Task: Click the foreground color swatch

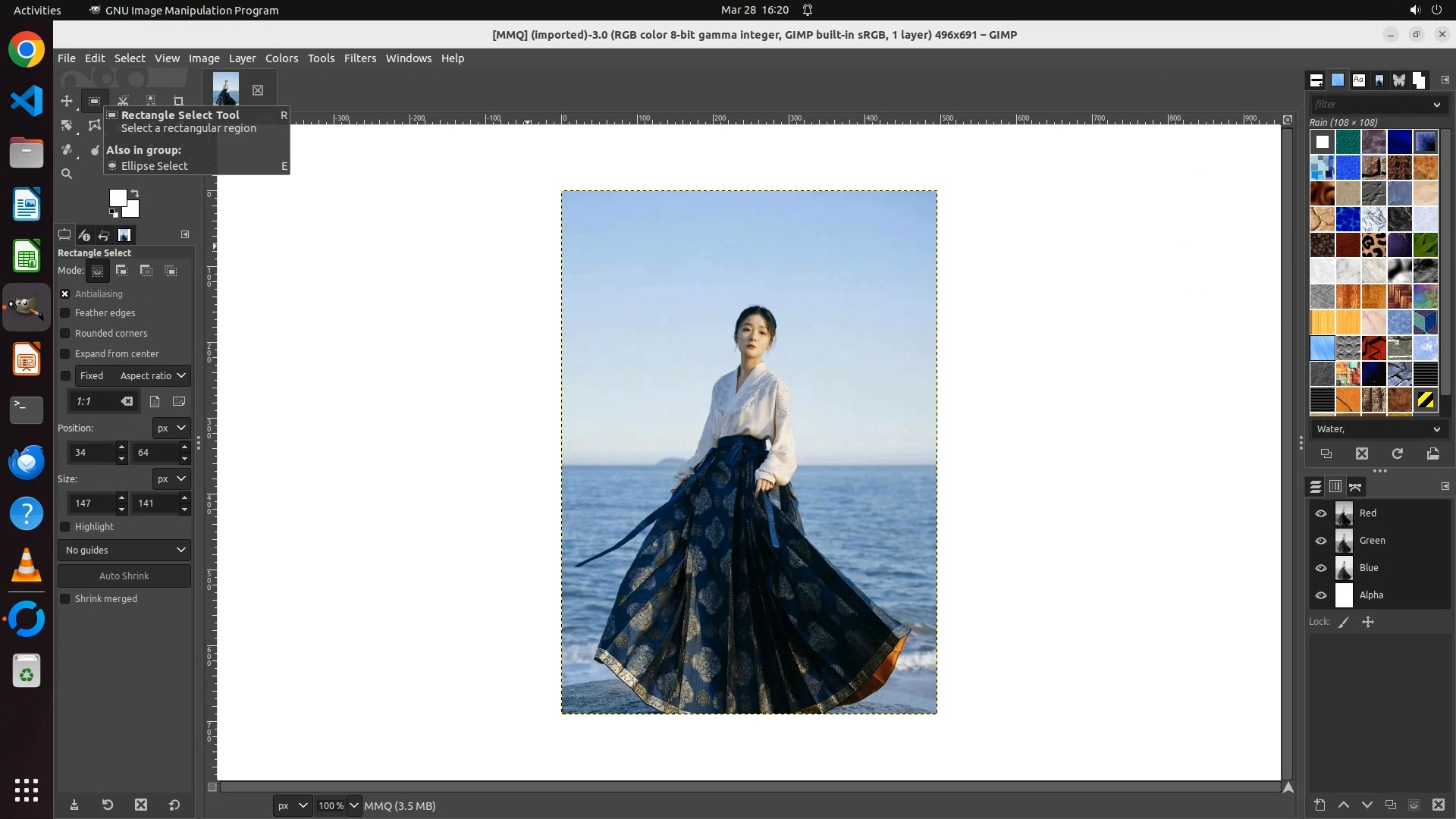Action: tap(118, 198)
